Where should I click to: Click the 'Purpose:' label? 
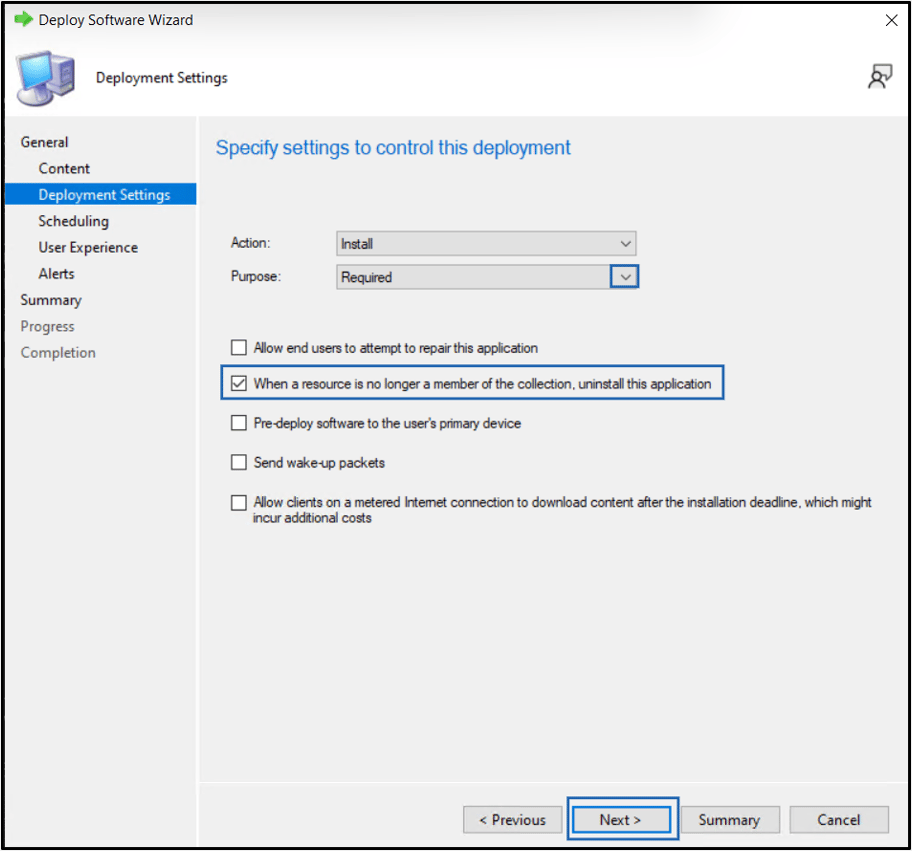pos(255,276)
